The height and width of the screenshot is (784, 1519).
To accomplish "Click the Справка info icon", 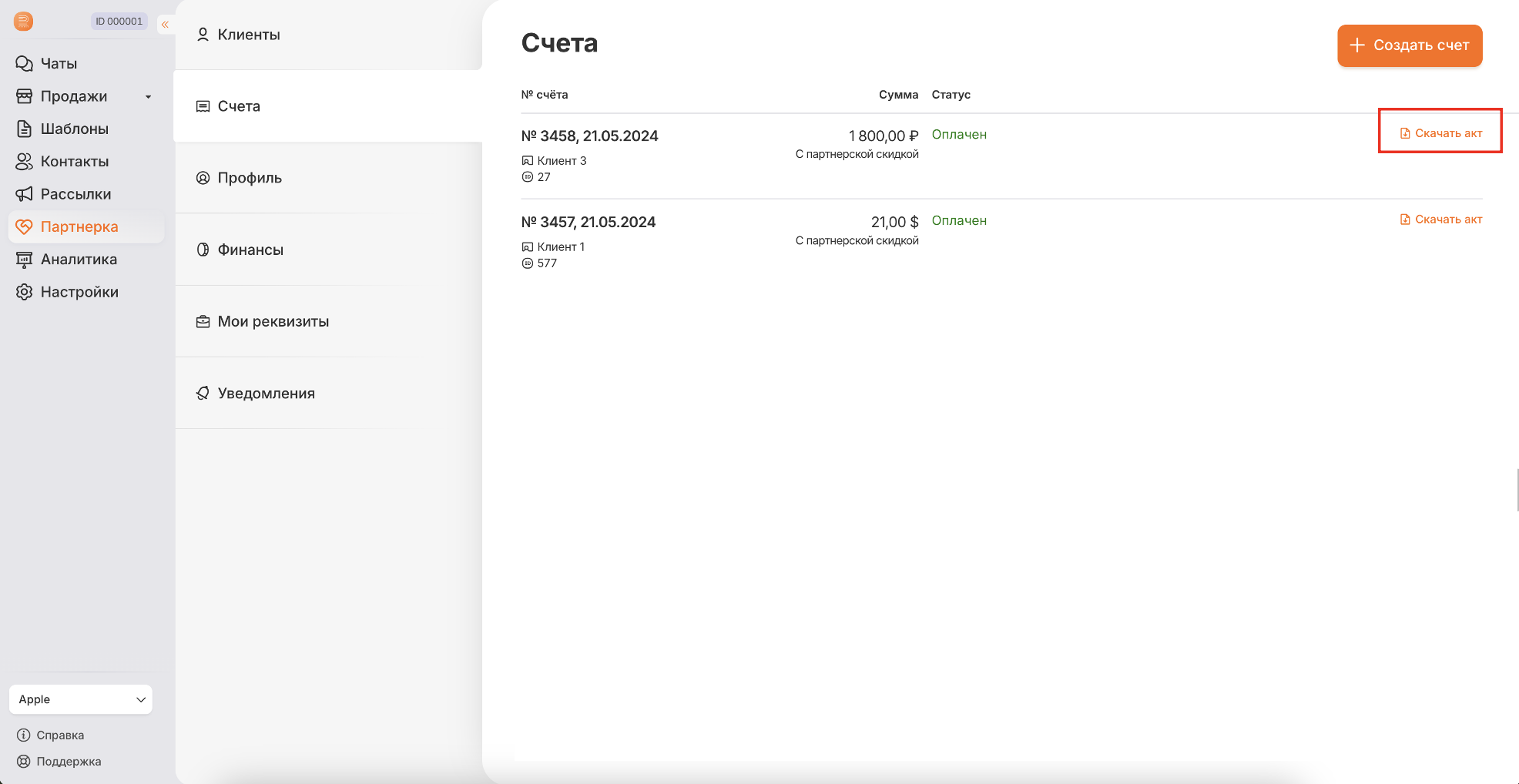I will pos(24,735).
